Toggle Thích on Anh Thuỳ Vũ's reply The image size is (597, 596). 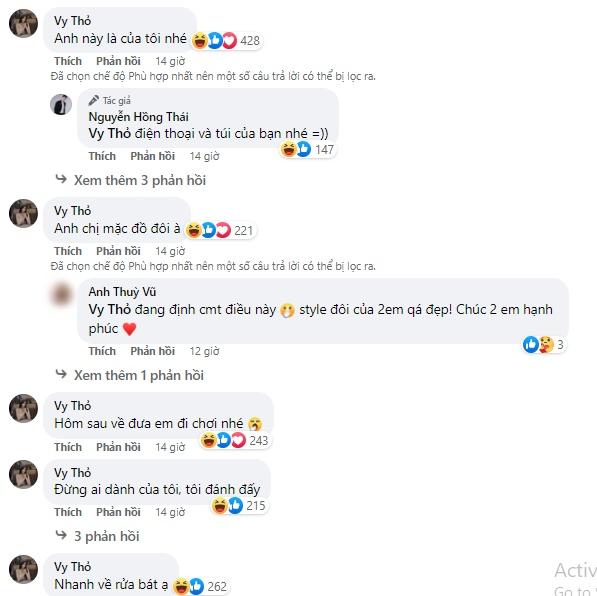(x=102, y=351)
